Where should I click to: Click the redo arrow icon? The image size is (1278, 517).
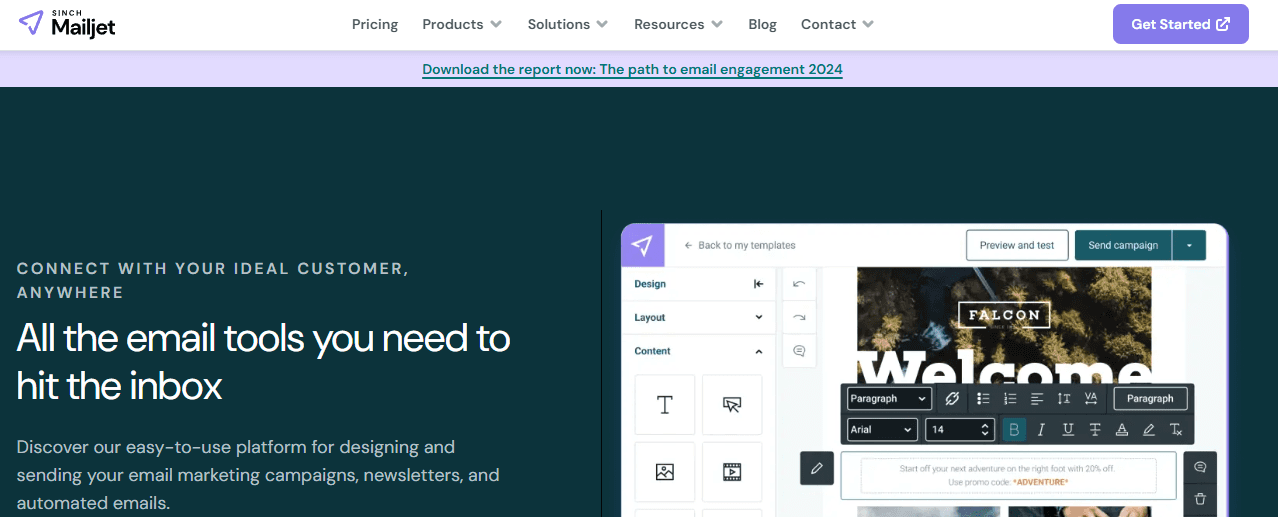point(799,317)
